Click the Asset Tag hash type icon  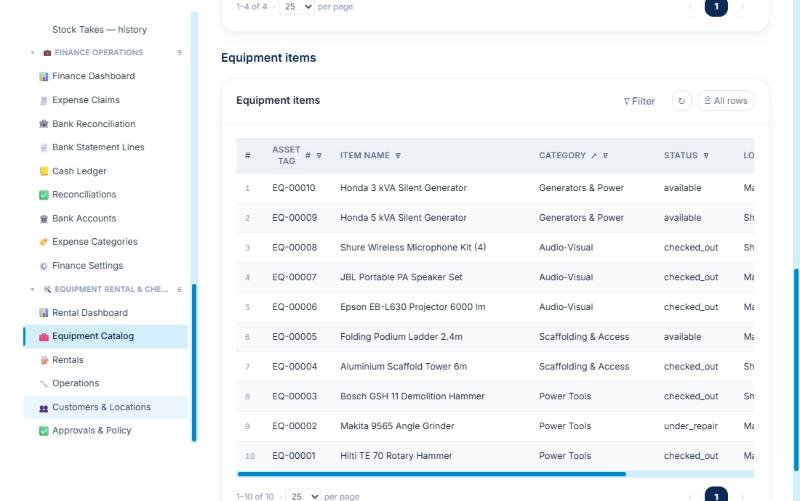[x=308, y=155]
